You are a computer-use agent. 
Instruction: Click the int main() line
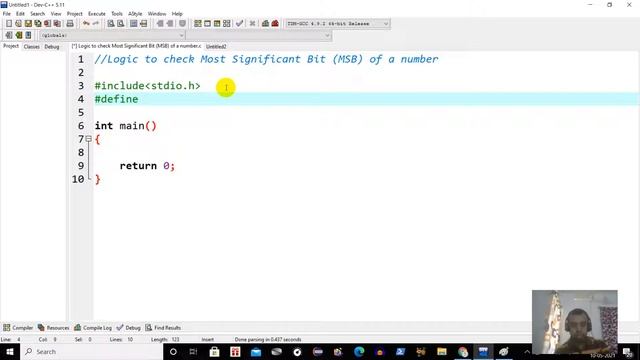click(126, 126)
